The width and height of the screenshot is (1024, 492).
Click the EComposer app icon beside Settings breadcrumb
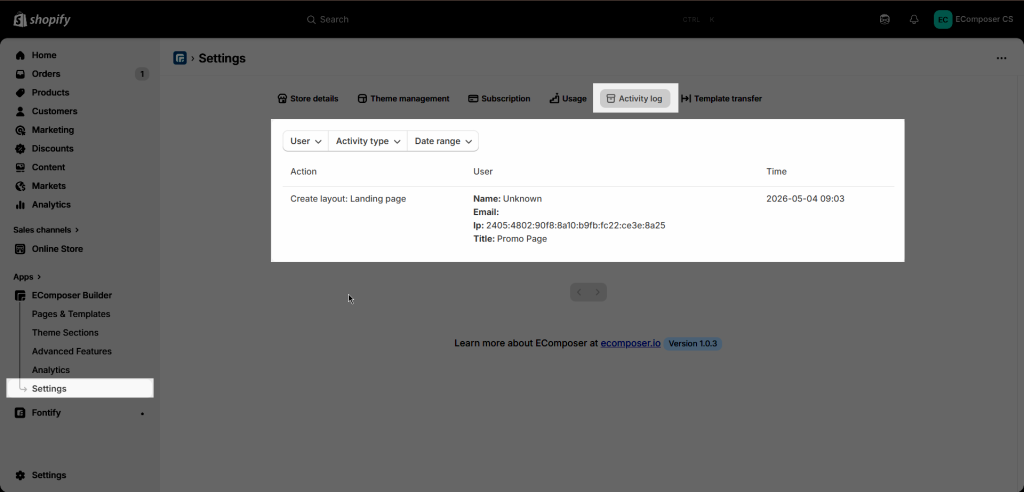pos(180,58)
